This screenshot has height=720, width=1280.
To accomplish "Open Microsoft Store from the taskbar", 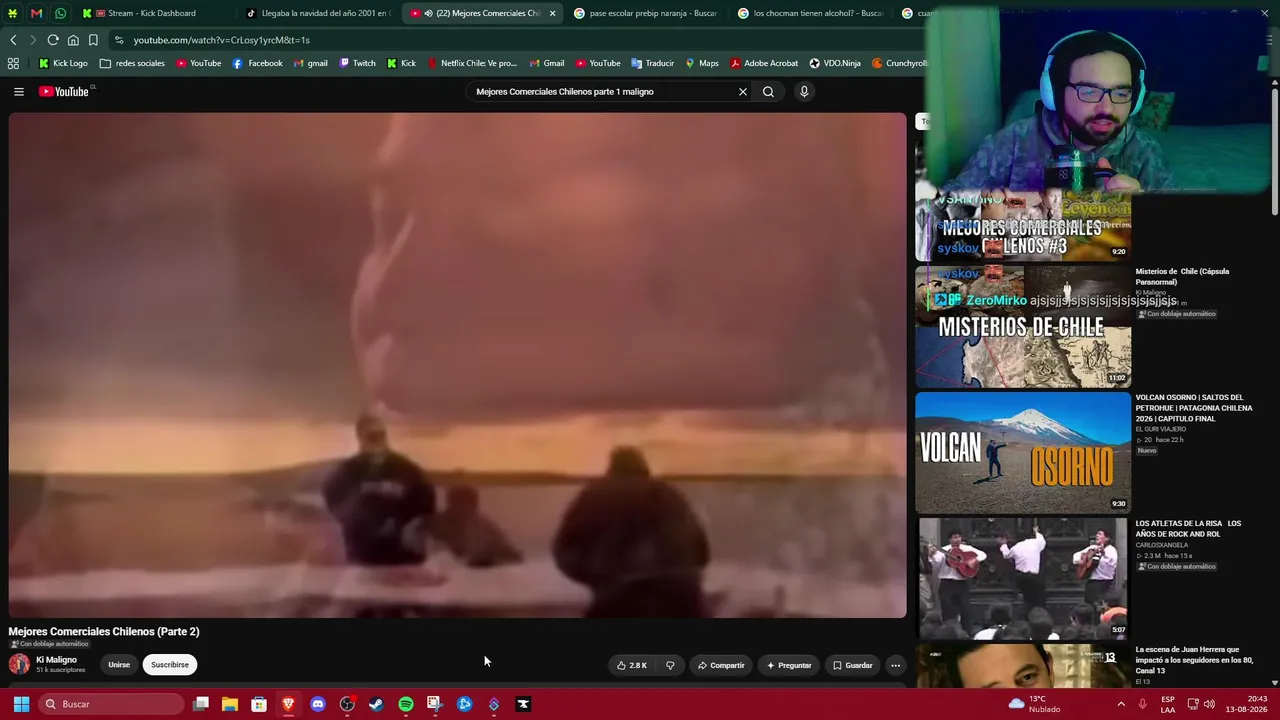I will pos(259,704).
